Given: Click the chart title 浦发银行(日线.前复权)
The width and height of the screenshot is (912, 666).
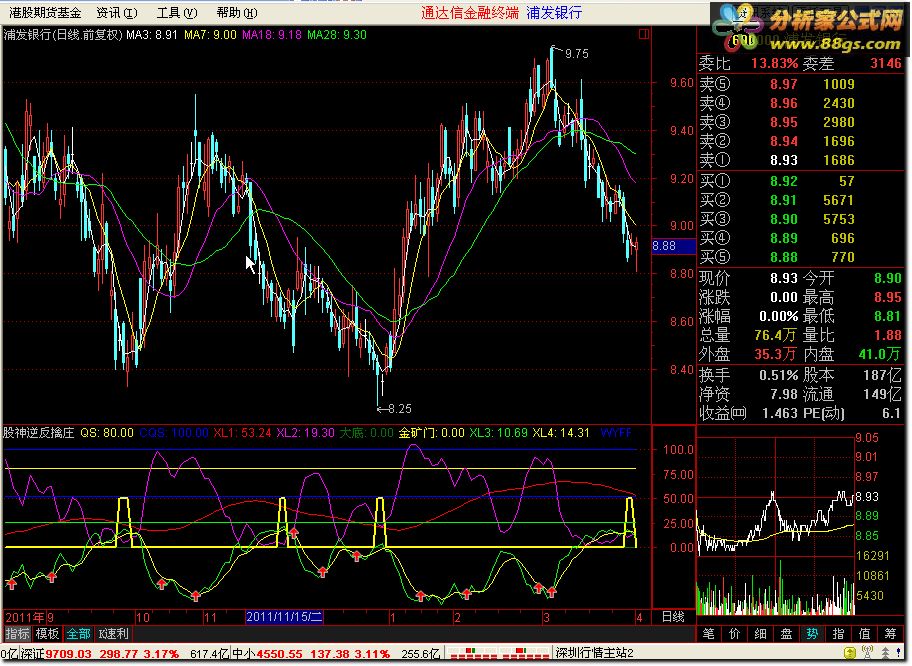Looking at the screenshot, I should click(63, 34).
